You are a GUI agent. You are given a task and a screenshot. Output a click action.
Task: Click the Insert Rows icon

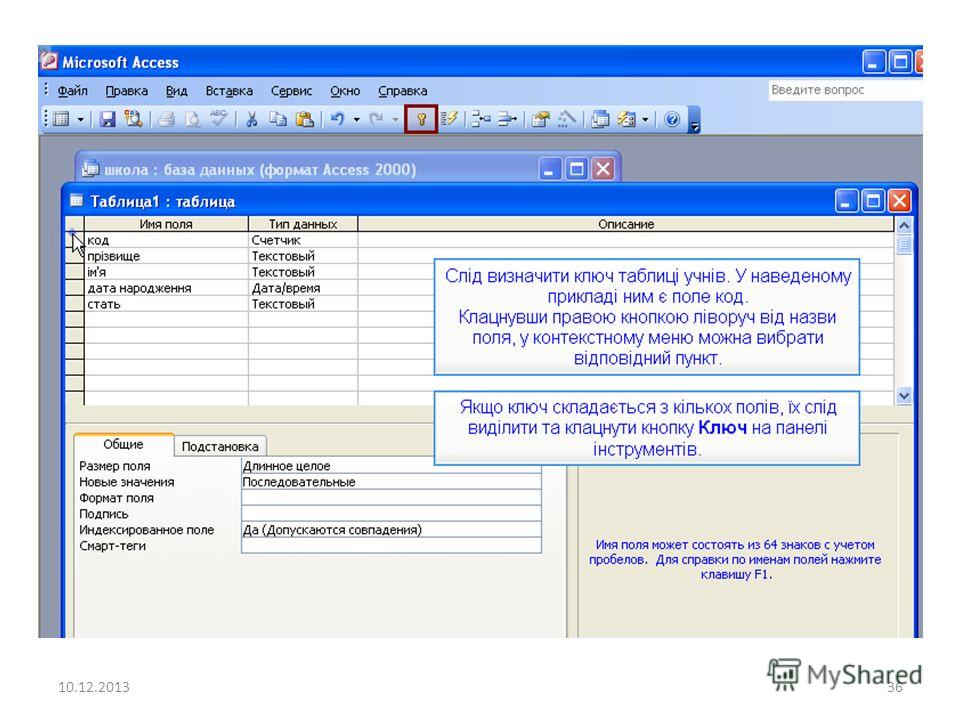pos(481,119)
